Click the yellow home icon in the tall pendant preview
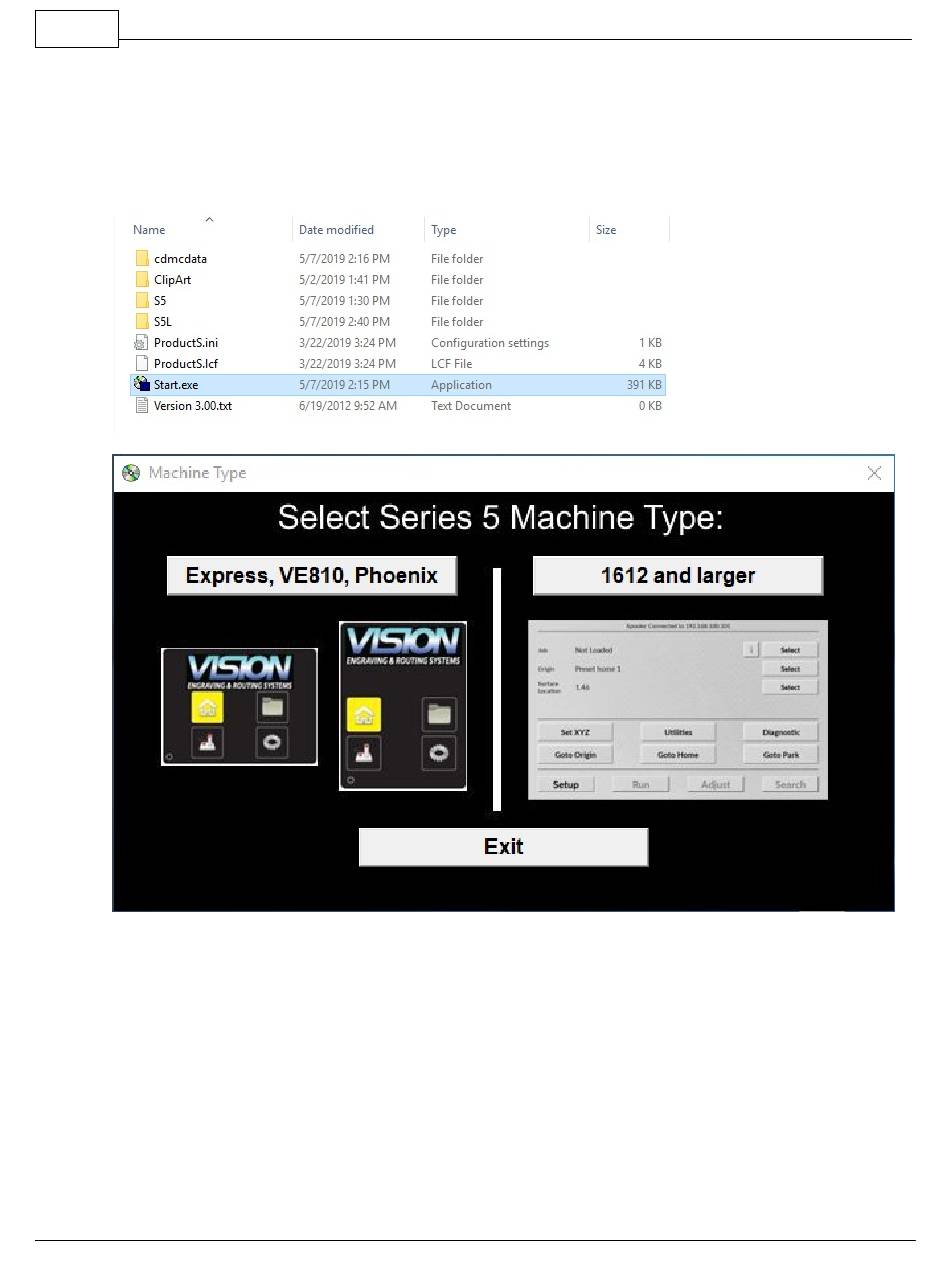Screen dimensions: 950x1267 364,715
